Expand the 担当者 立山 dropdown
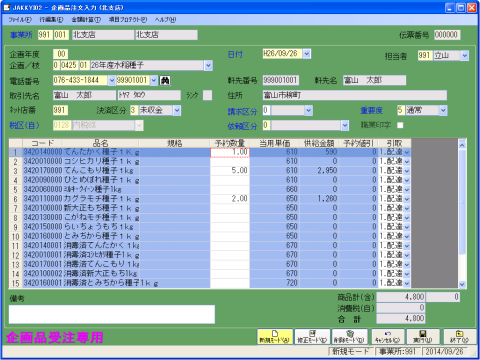Screen dimensions: 480x360 pos(465,56)
